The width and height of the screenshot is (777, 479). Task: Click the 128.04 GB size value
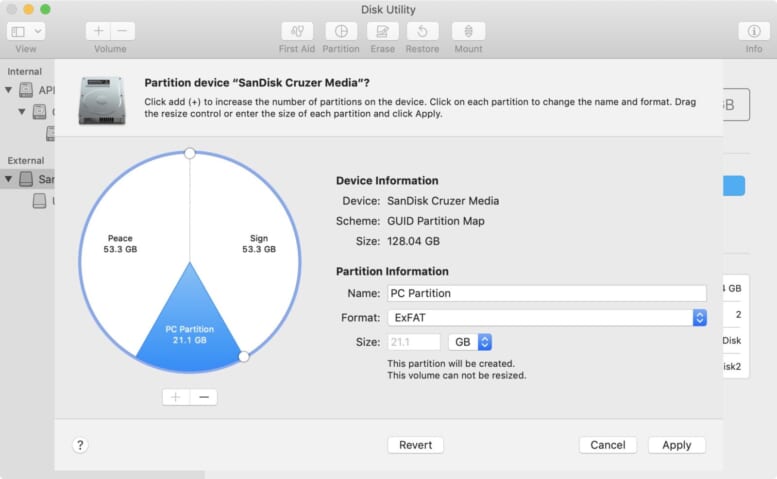[413, 241]
